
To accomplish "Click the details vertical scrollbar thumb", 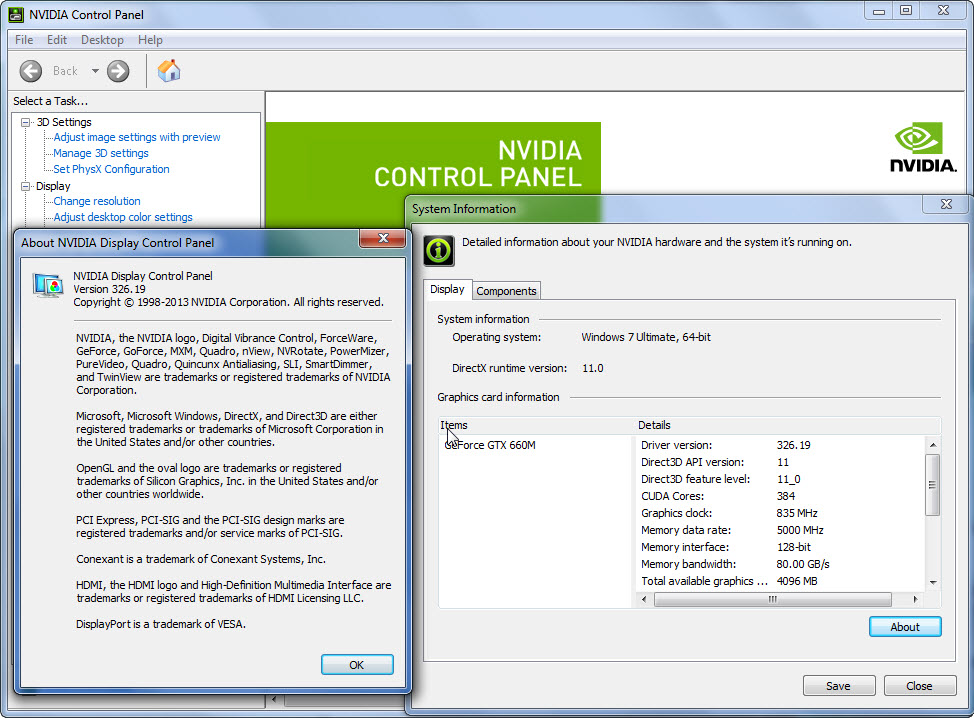I will [932, 485].
